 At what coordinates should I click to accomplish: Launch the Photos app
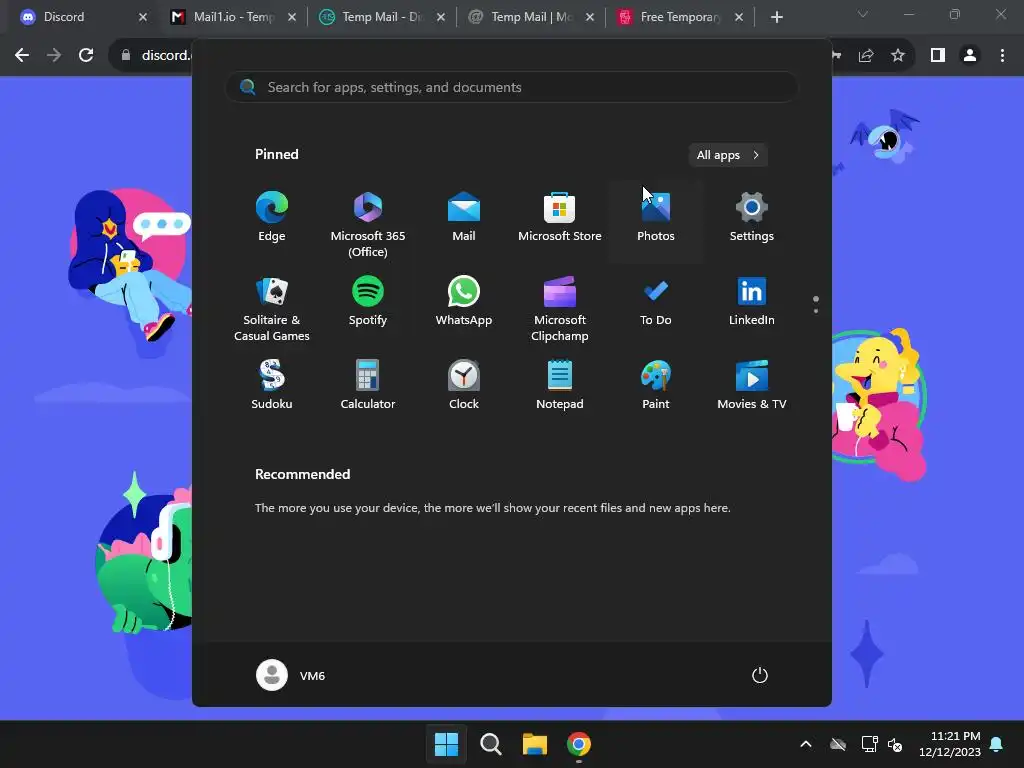pos(656,217)
